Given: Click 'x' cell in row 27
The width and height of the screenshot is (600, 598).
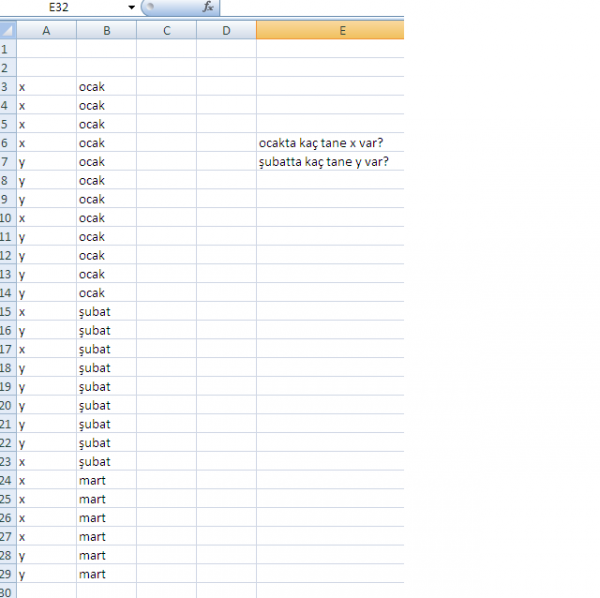Looking at the screenshot, I should (46, 536).
